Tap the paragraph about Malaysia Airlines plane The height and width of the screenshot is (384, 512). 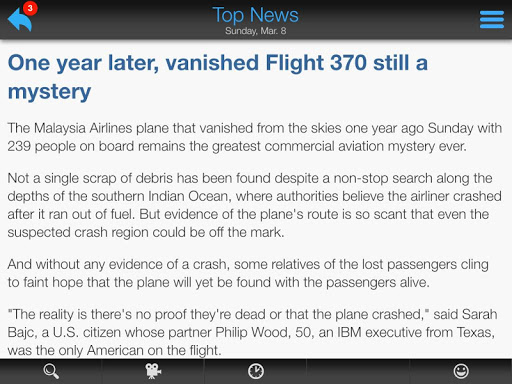(255, 137)
